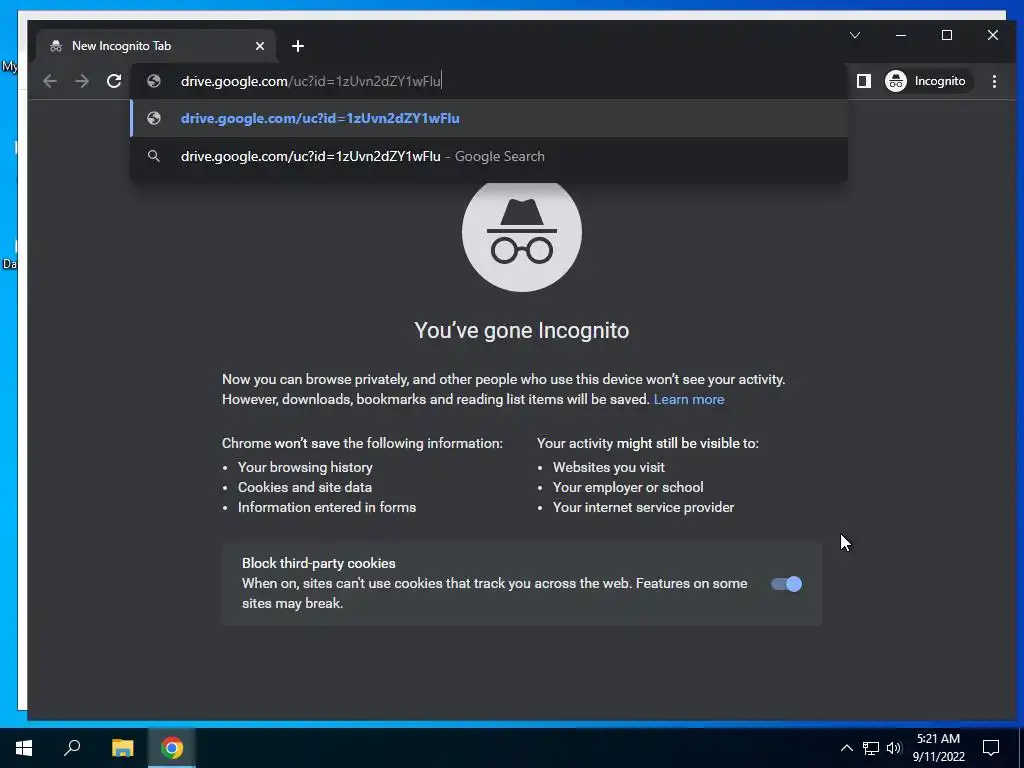
Task: Open the Learn more link
Action: coord(689,399)
